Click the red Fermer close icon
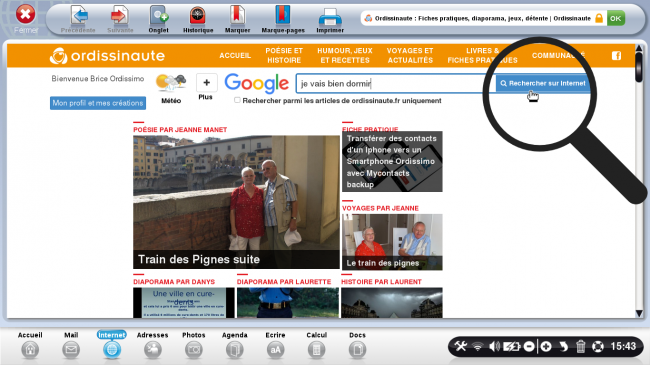 (25, 15)
